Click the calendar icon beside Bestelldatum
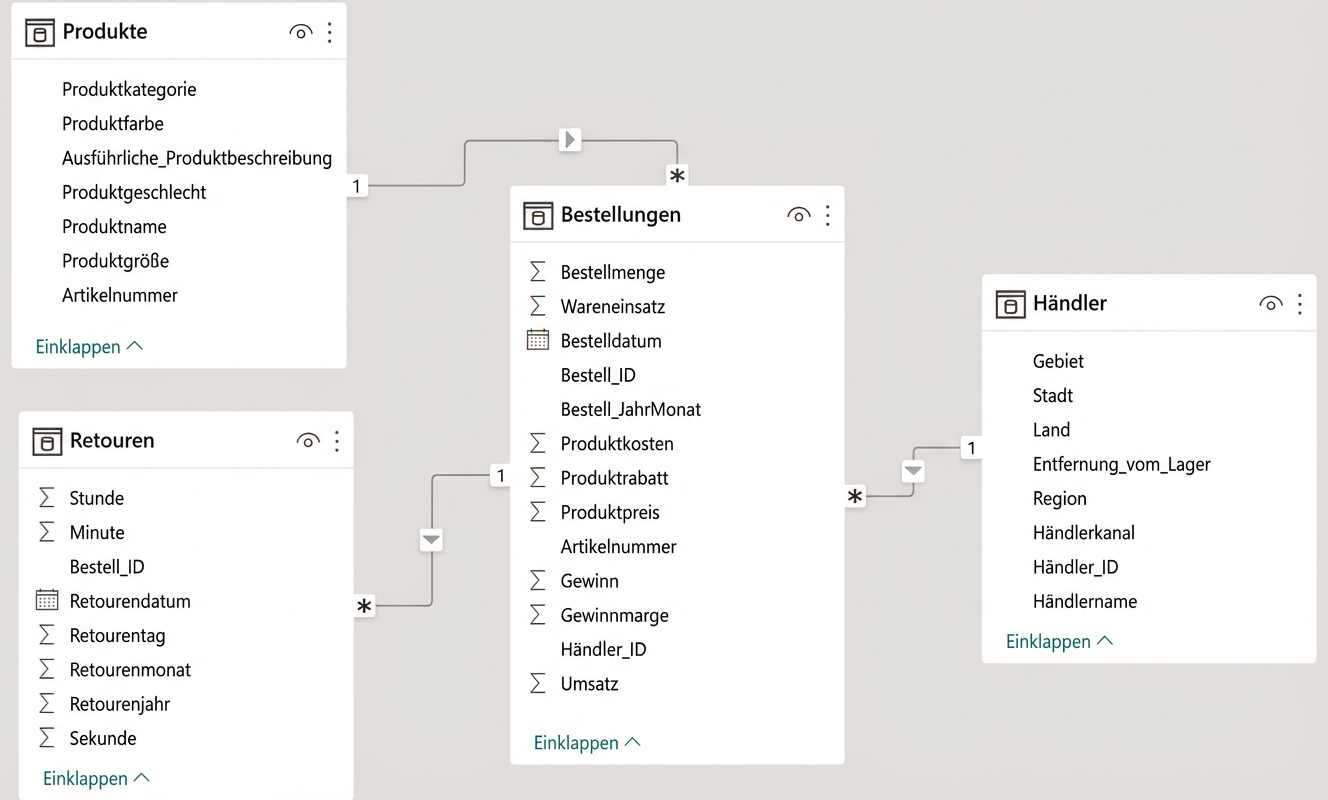 [538, 340]
